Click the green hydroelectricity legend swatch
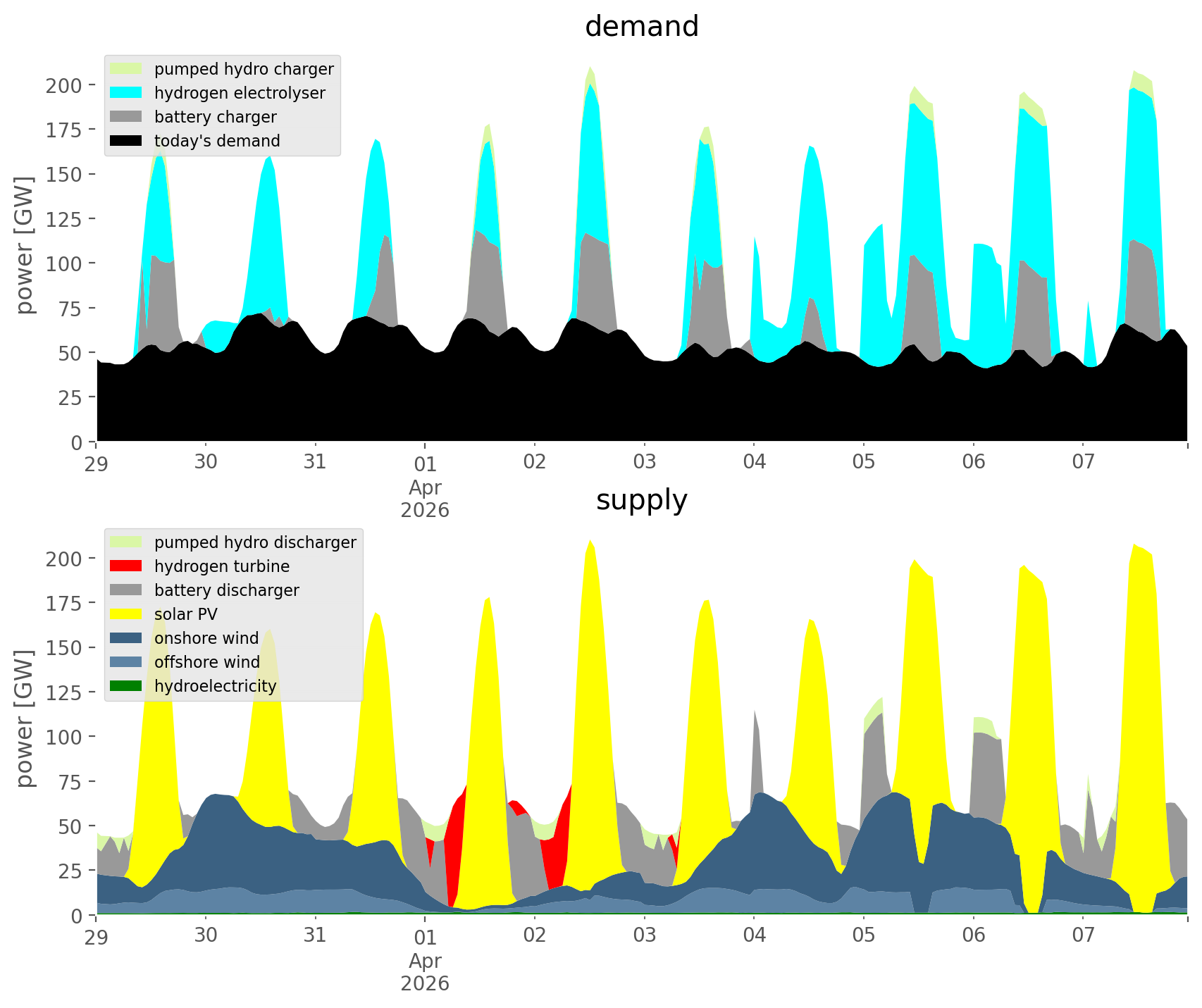1202x1008 pixels. click(126, 686)
